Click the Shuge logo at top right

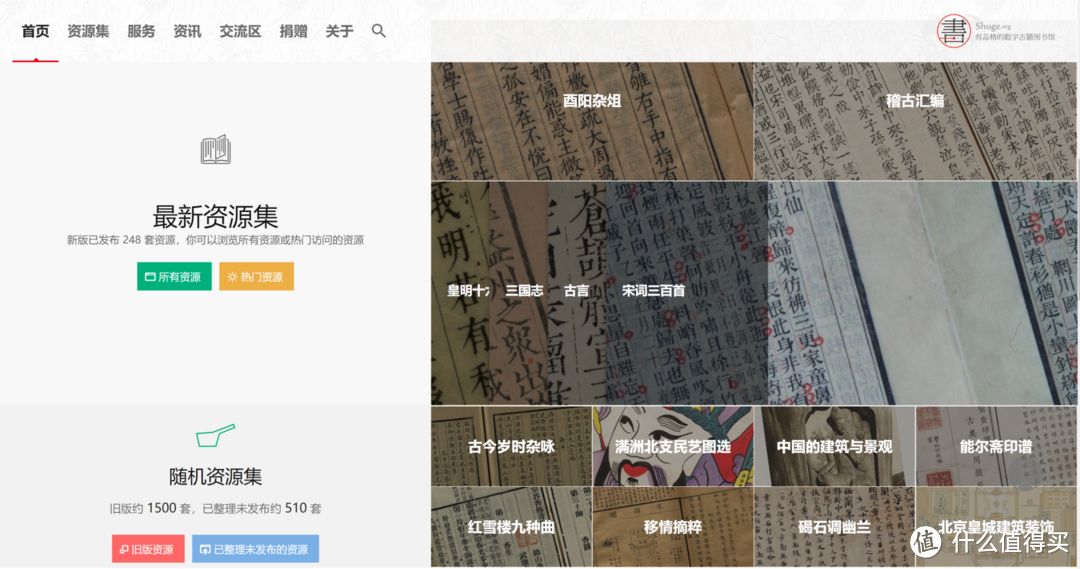[x=995, y=31]
